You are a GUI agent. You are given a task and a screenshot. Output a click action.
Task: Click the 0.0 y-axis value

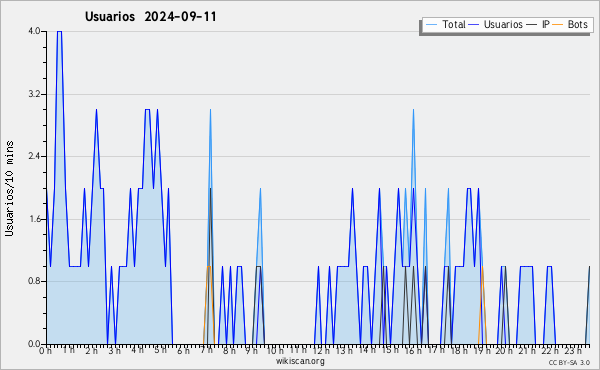(34, 344)
